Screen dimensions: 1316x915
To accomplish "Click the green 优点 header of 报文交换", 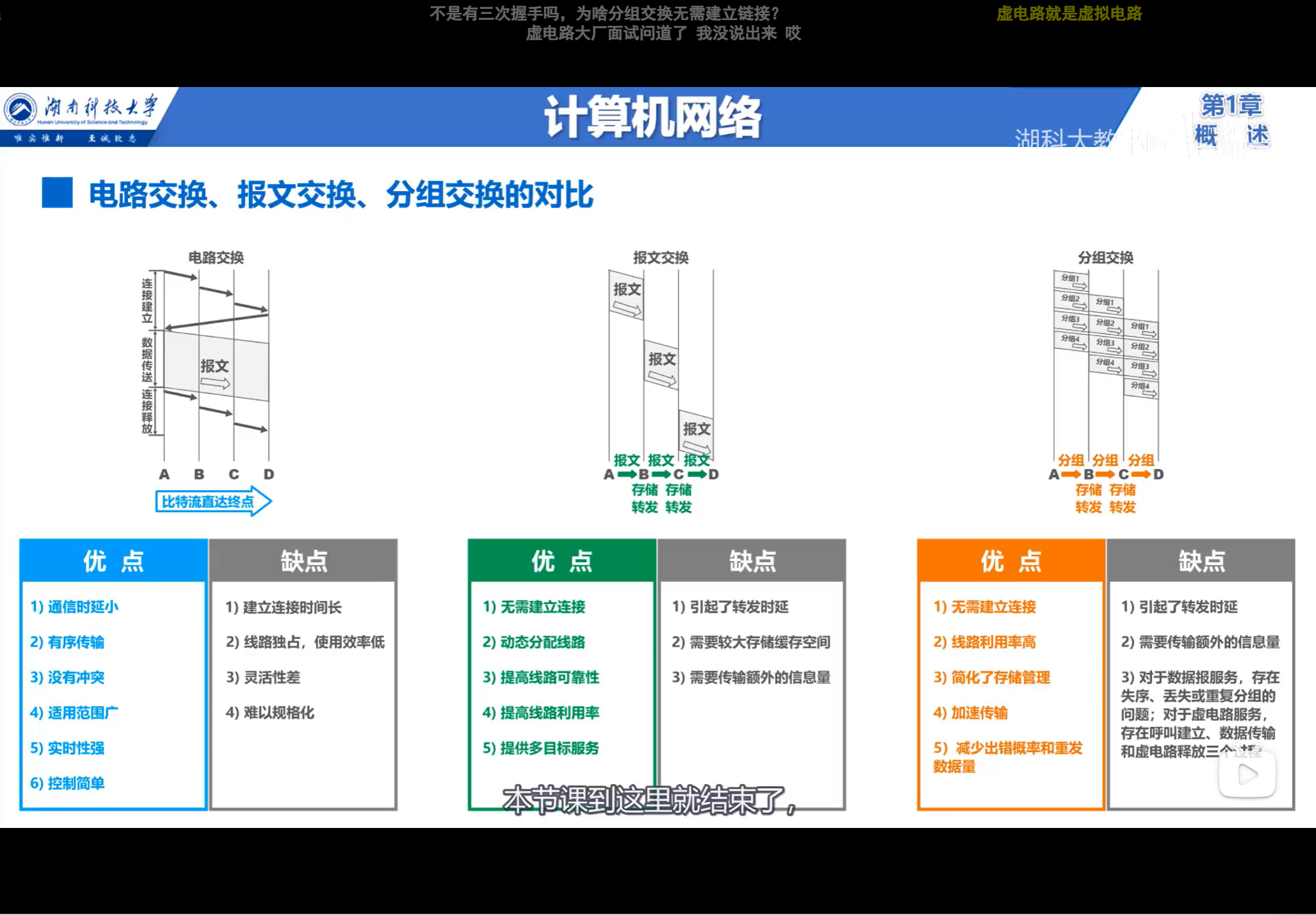I will pos(562,561).
